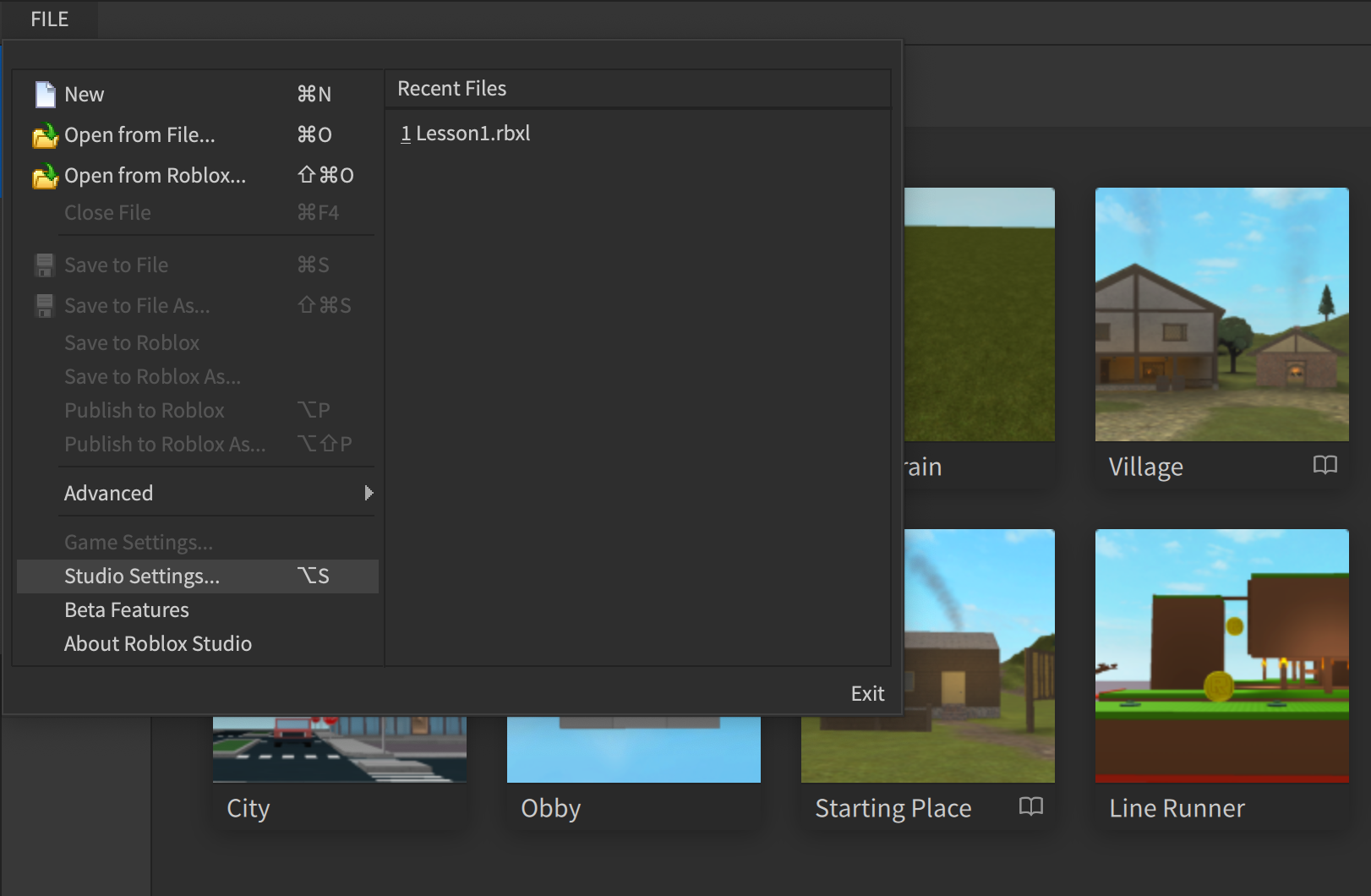The image size is (1371, 896).
Task: Click the Save to File disk icon
Action: click(45, 265)
